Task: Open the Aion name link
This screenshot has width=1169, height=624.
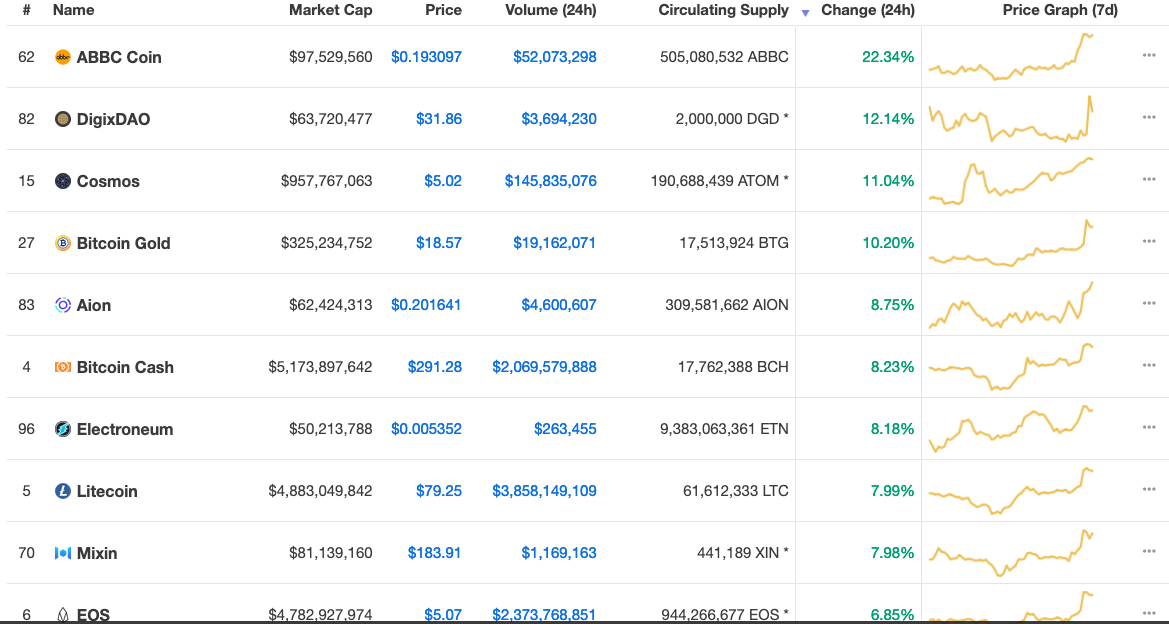Action: click(x=94, y=305)
